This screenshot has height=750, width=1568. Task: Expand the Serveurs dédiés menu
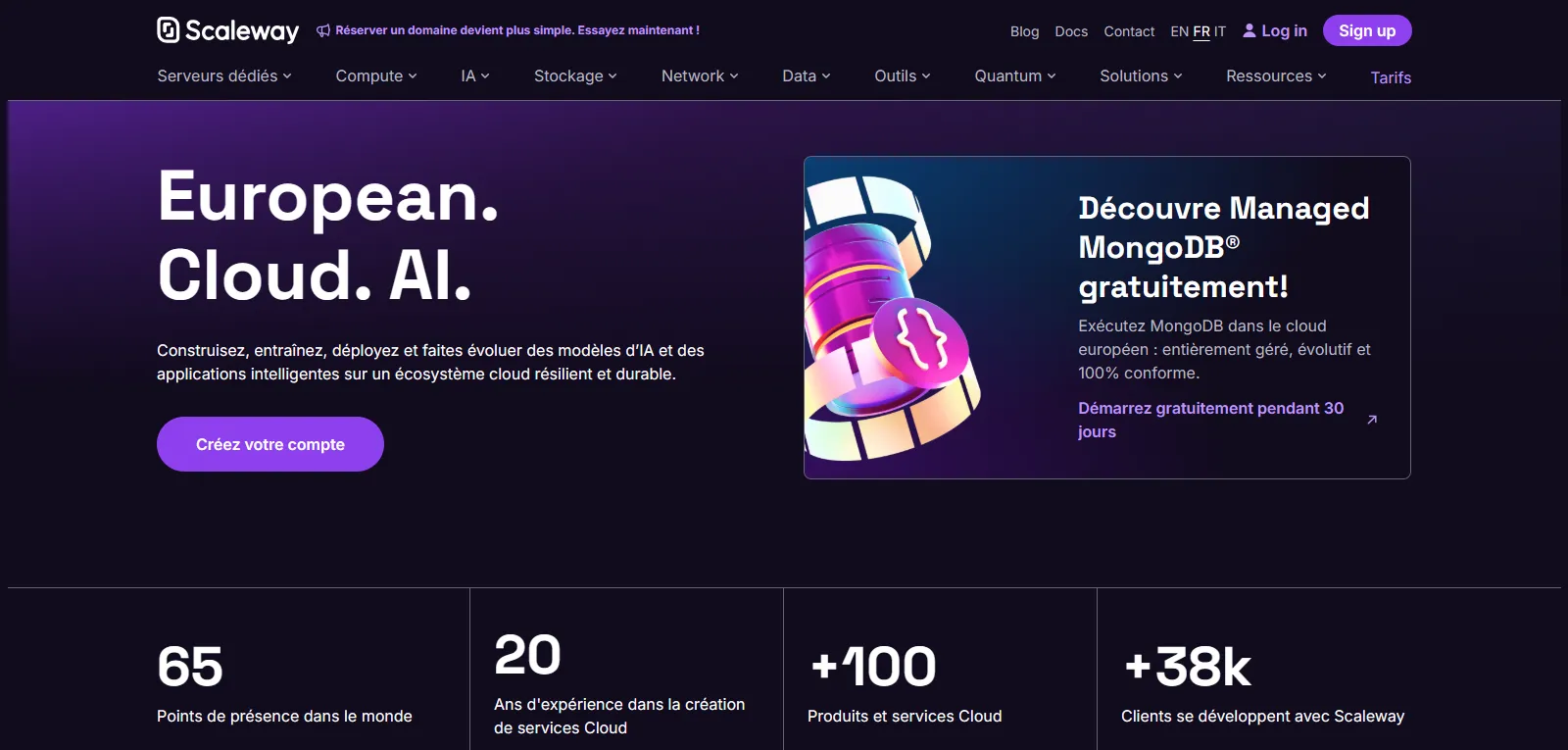(224, 75)
